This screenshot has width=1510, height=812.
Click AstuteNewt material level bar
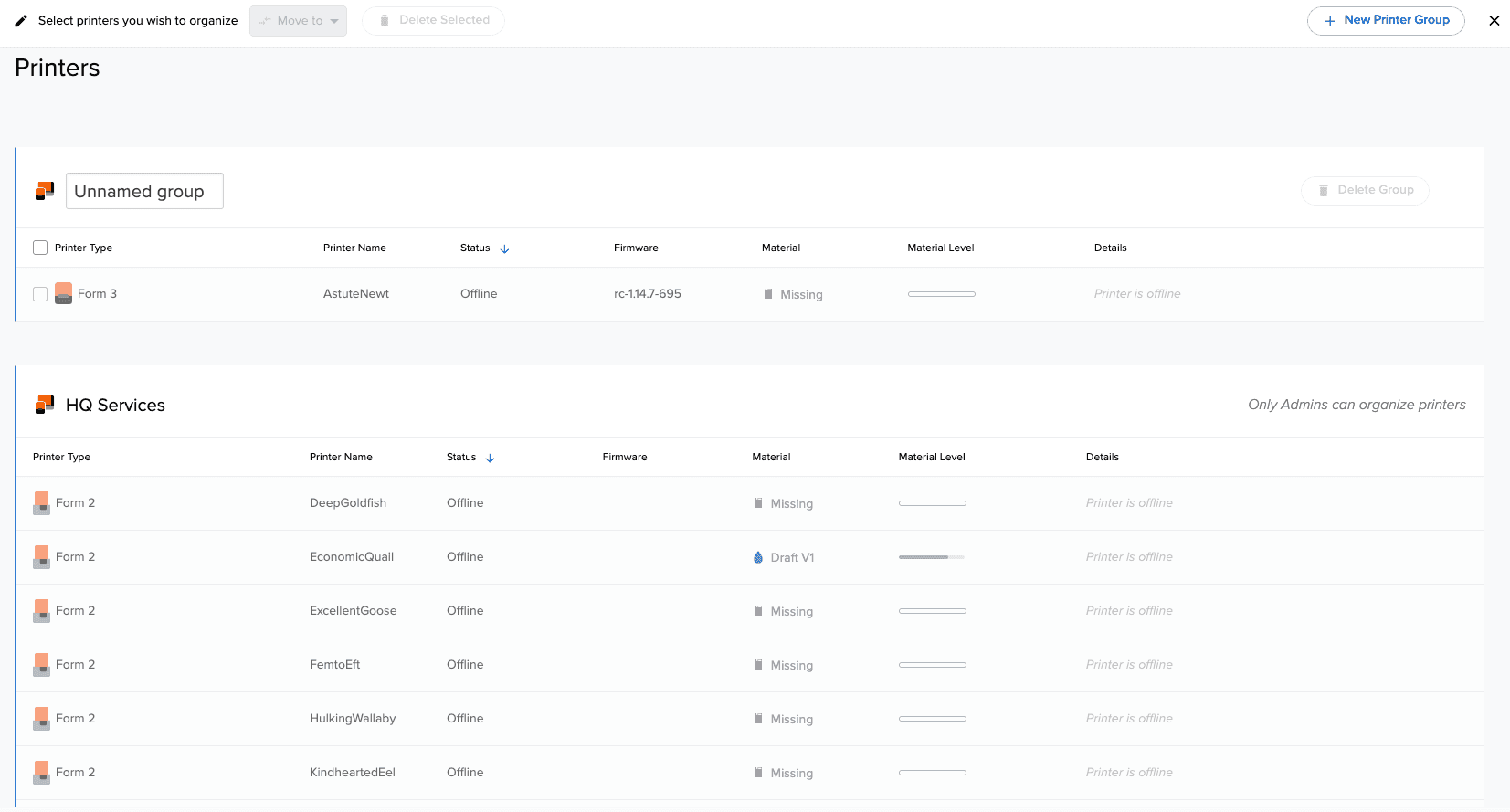point(942,294)
